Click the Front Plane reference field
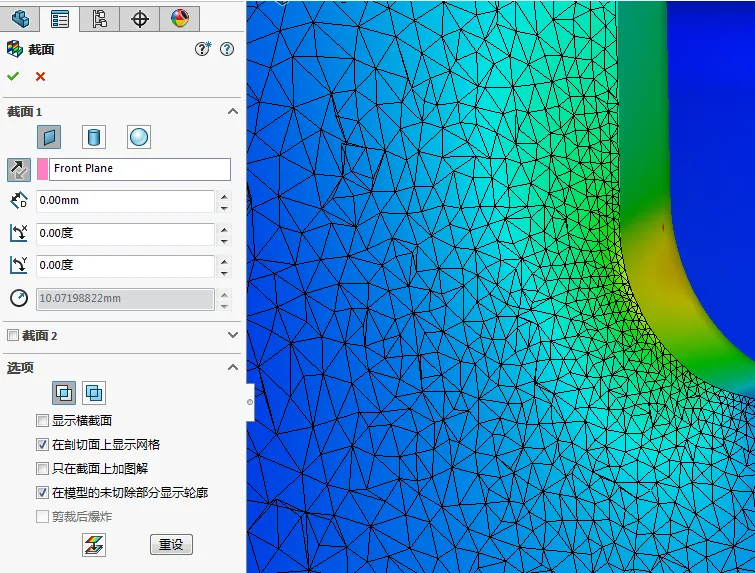The width and height of the screenshot is (755, 573). (140, 169)
